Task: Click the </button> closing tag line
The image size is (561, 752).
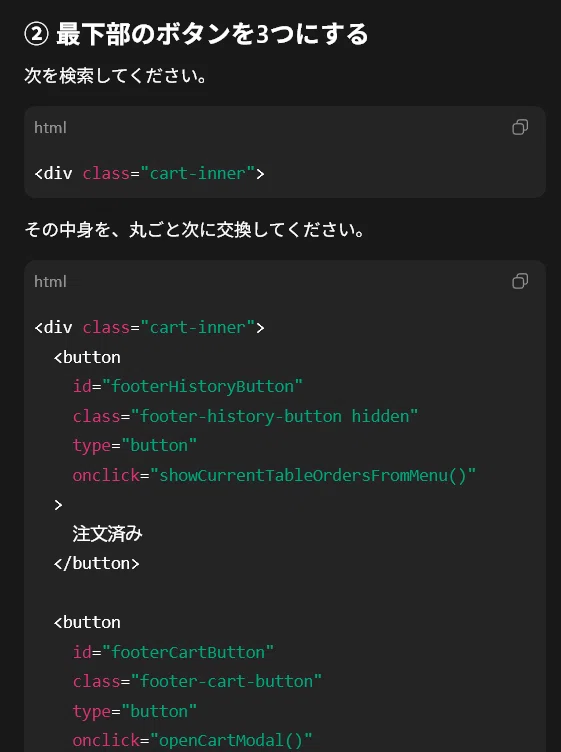Action: click(x=96, y=563)
